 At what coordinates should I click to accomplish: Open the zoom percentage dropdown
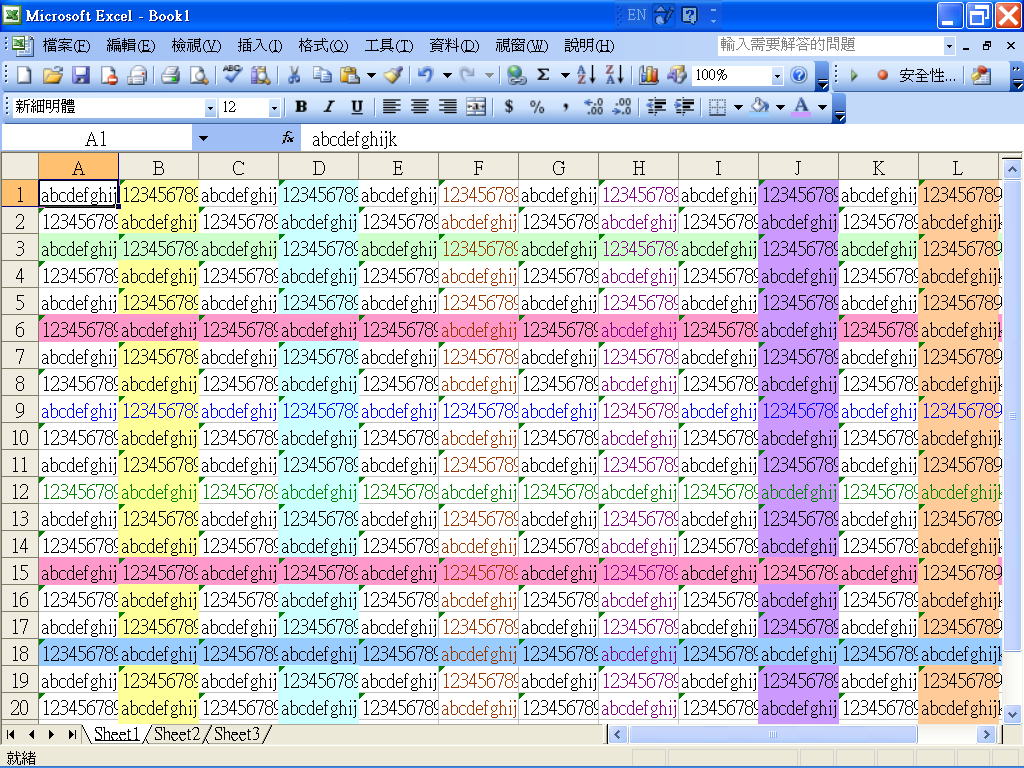tap(777, 76)
